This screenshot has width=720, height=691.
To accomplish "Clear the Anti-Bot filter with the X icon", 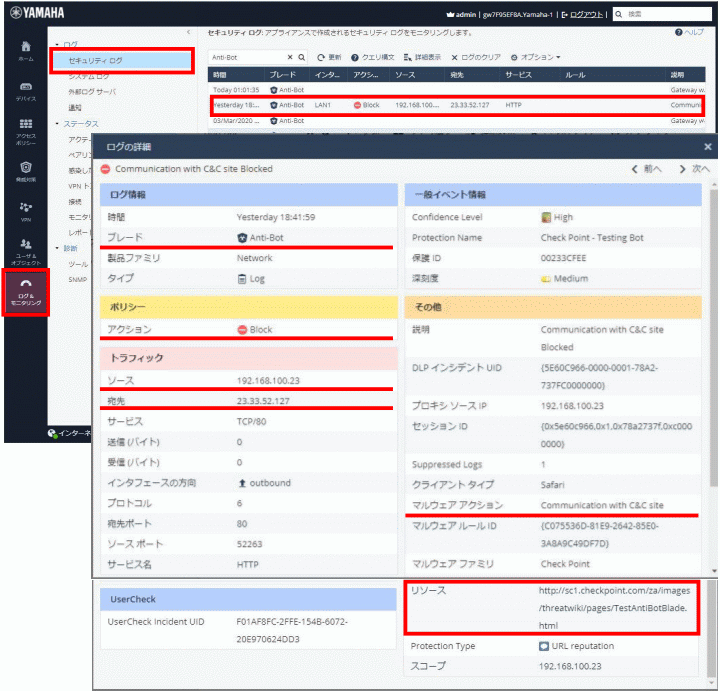I will pyautogui.click(x=291, y=57).
